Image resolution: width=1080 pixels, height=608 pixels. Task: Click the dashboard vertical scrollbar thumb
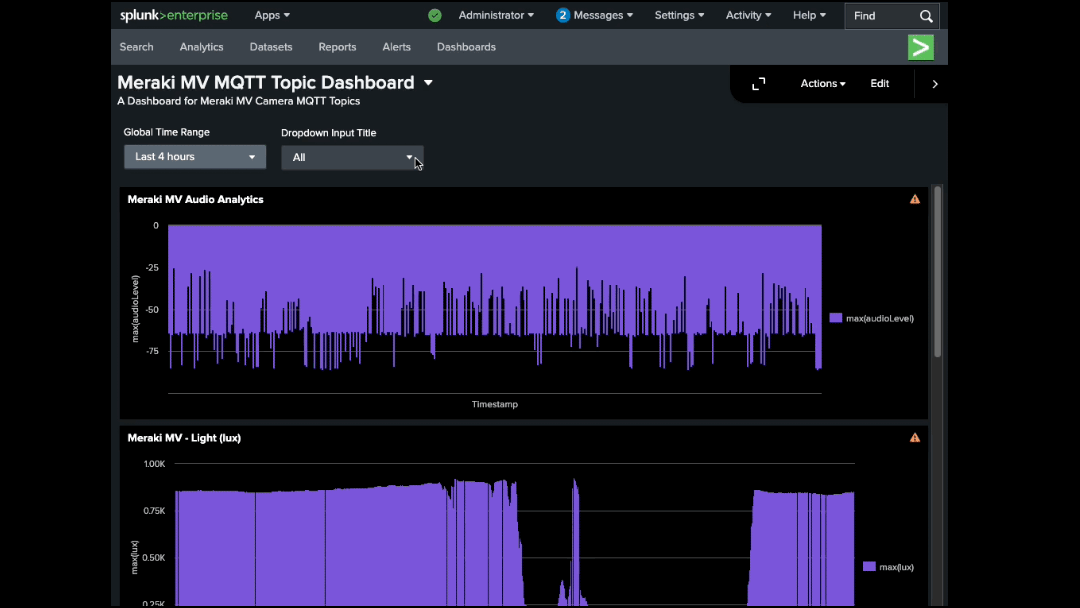937,272
